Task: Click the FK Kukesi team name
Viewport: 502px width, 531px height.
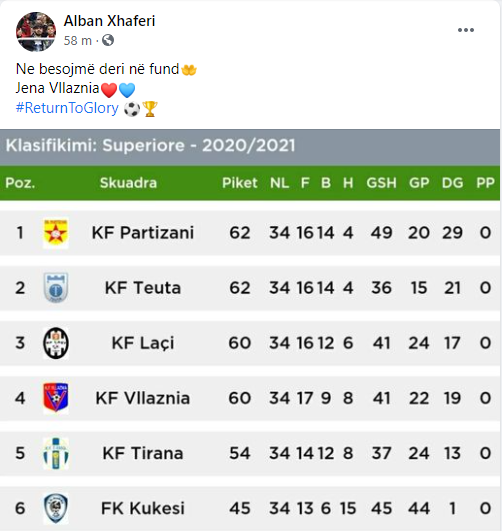Action: click(x=143, y=508)
